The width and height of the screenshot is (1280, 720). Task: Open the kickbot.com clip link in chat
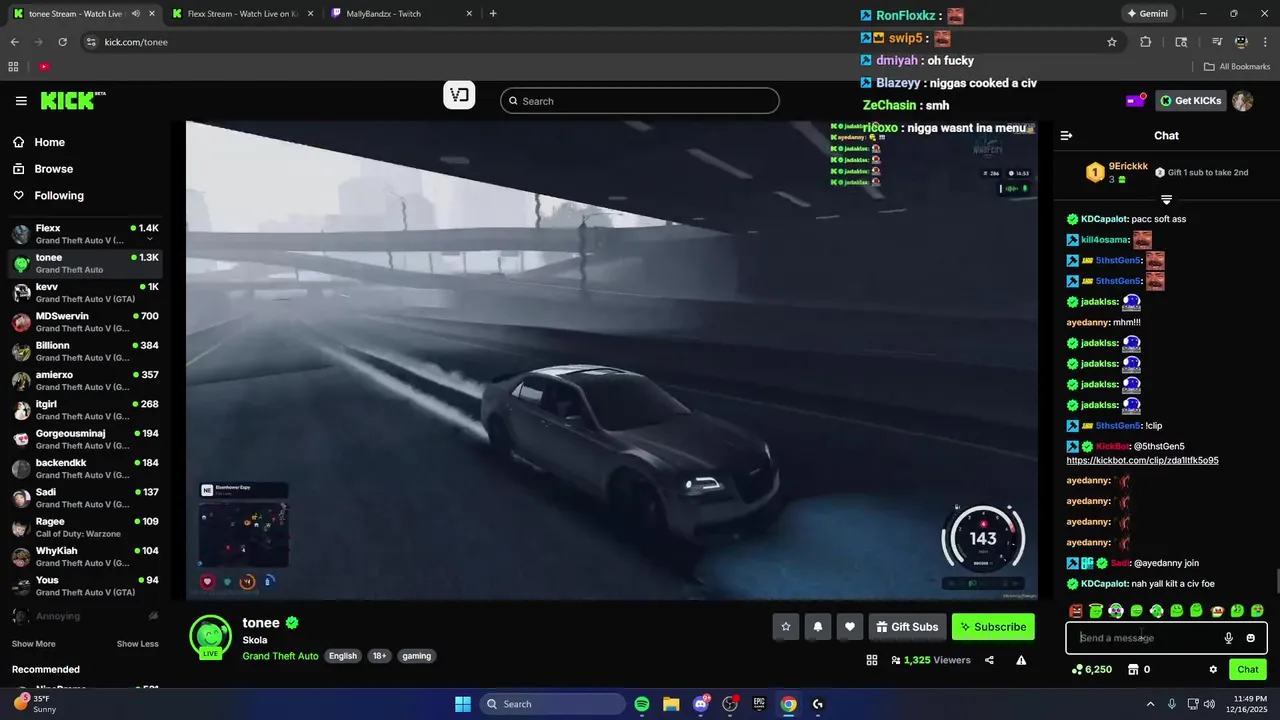tap(1142, 461)
